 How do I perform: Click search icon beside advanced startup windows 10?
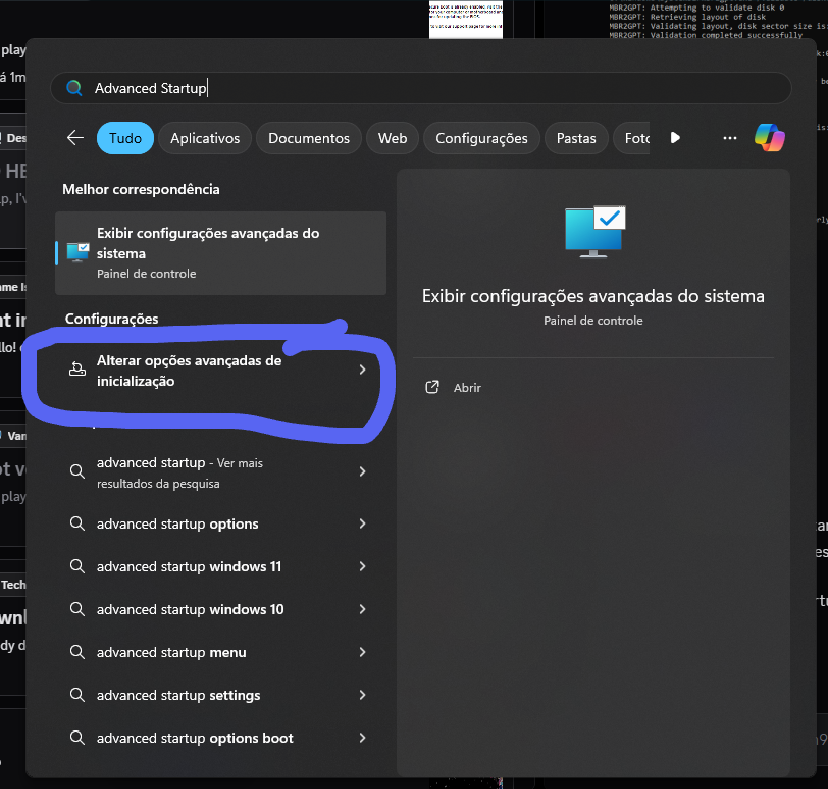click(77, 609)
